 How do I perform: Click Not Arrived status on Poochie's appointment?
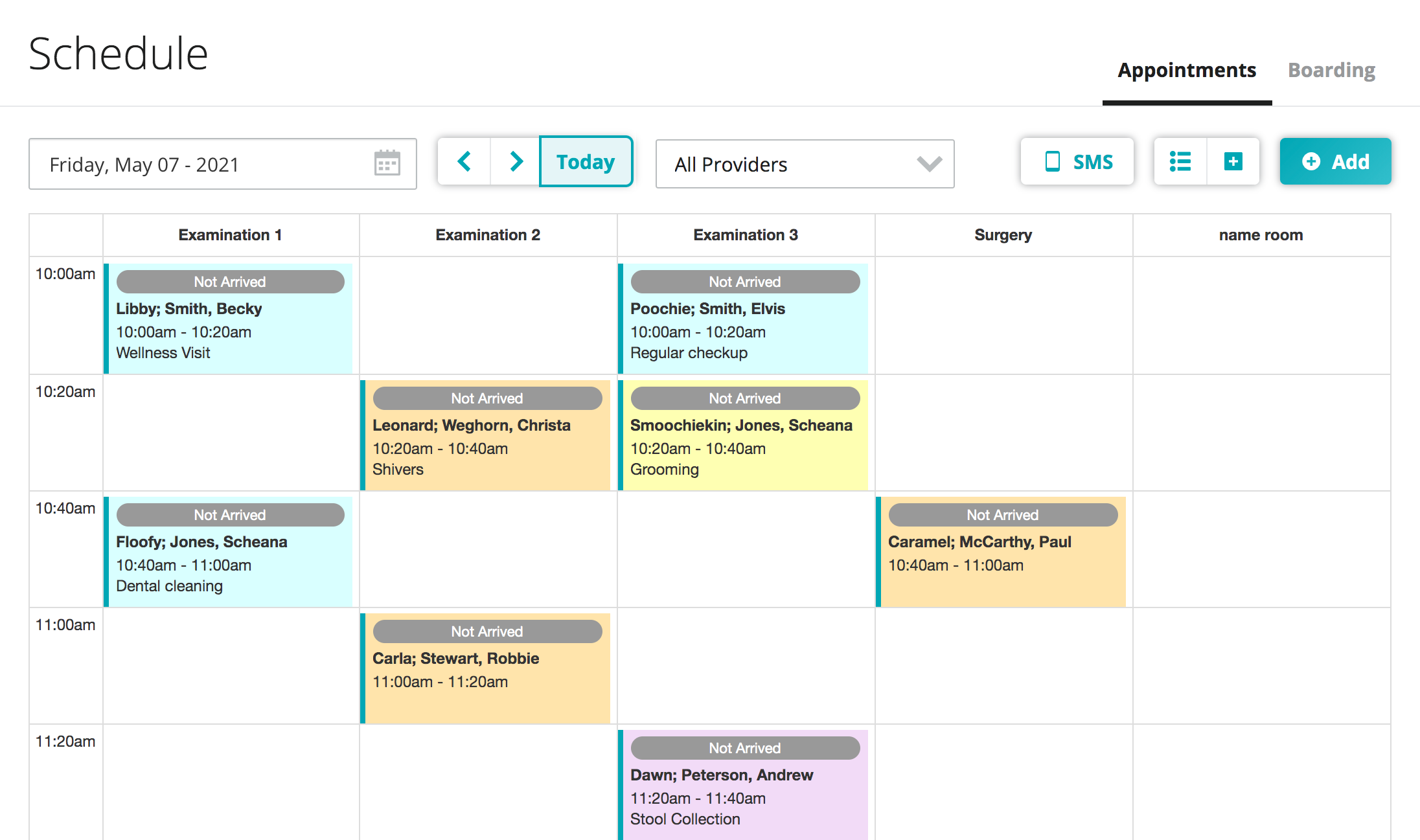point(745,282)
